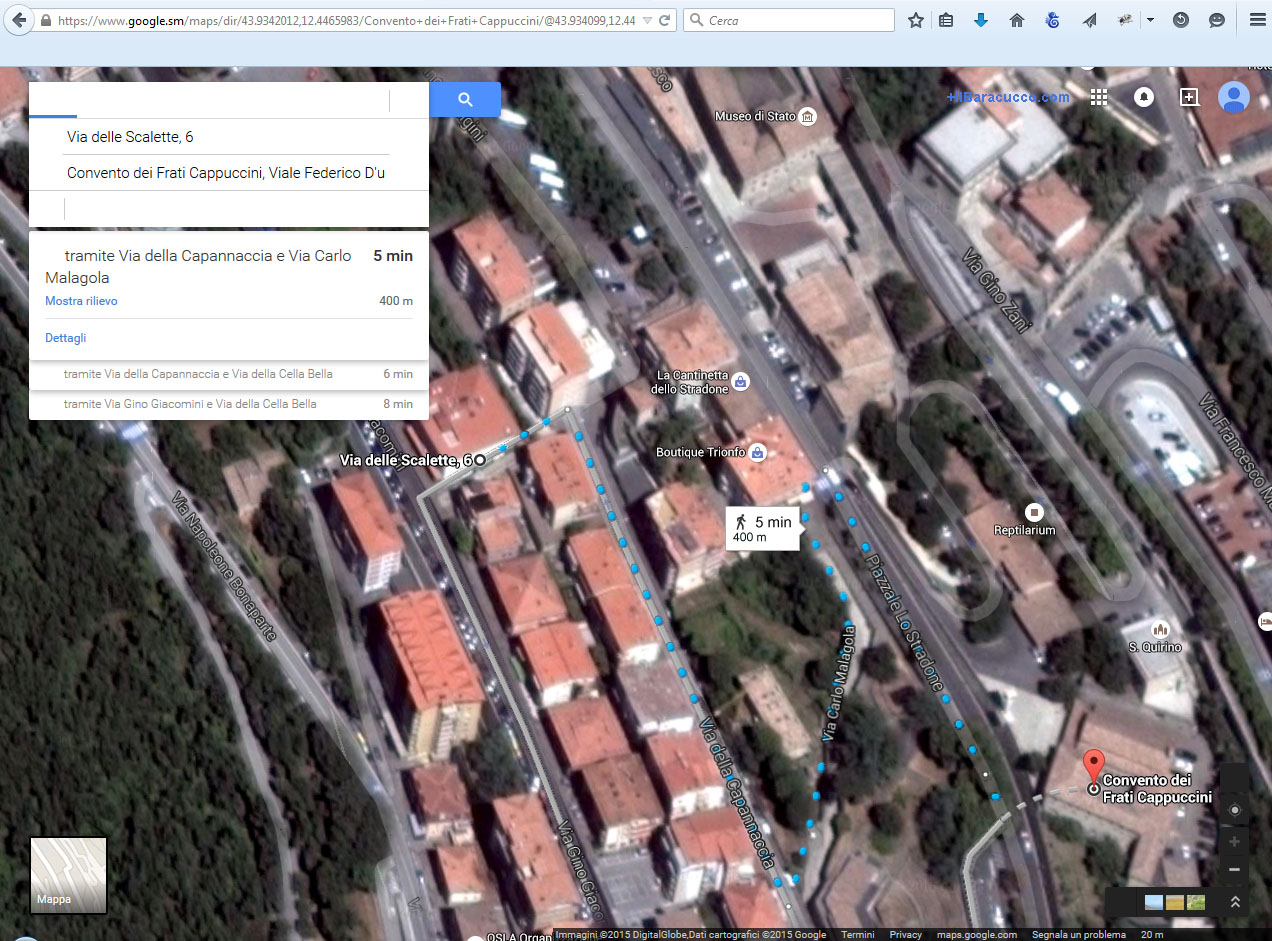Open the address bar history dropdown
The height and width of the screenshot is (941, 1272).
click(x=646, y=20)
